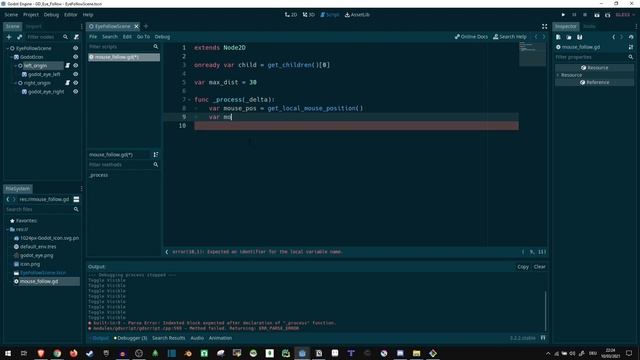
Task: Toggle FileSystem split view mode
Action: point(76,200)
